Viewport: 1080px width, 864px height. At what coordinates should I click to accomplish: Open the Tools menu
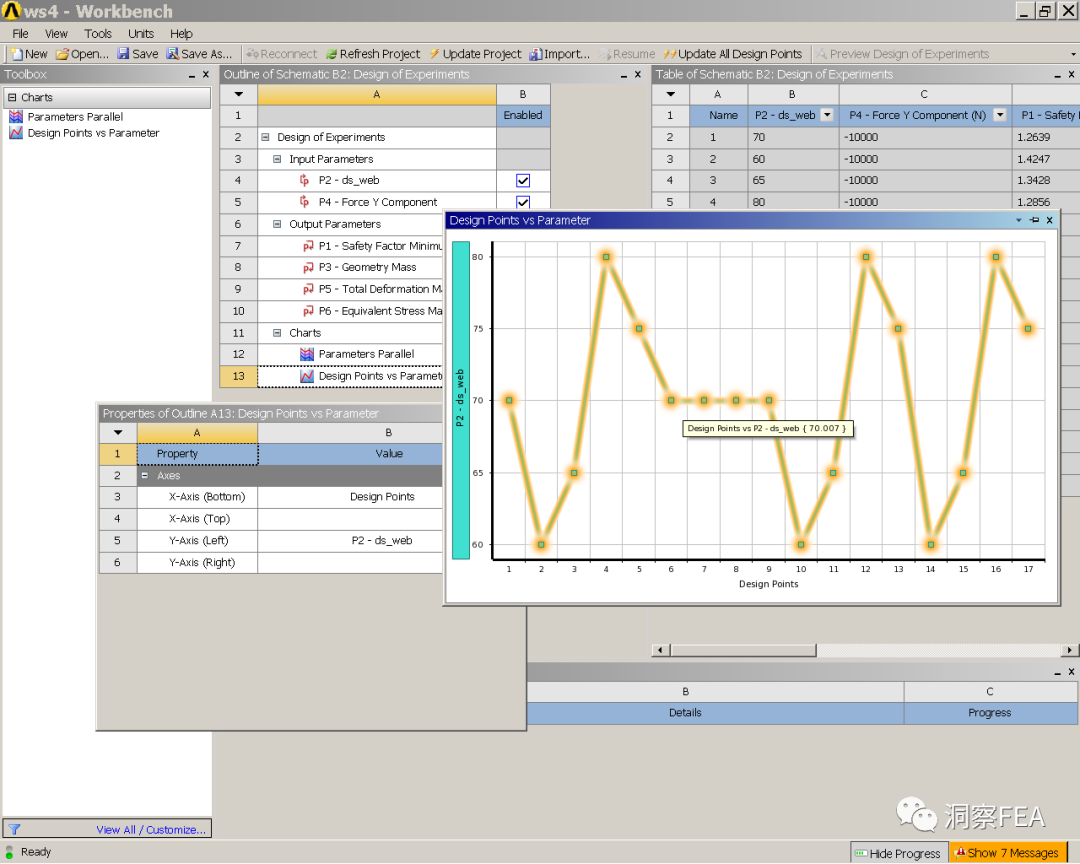click(x=98, y=33)
